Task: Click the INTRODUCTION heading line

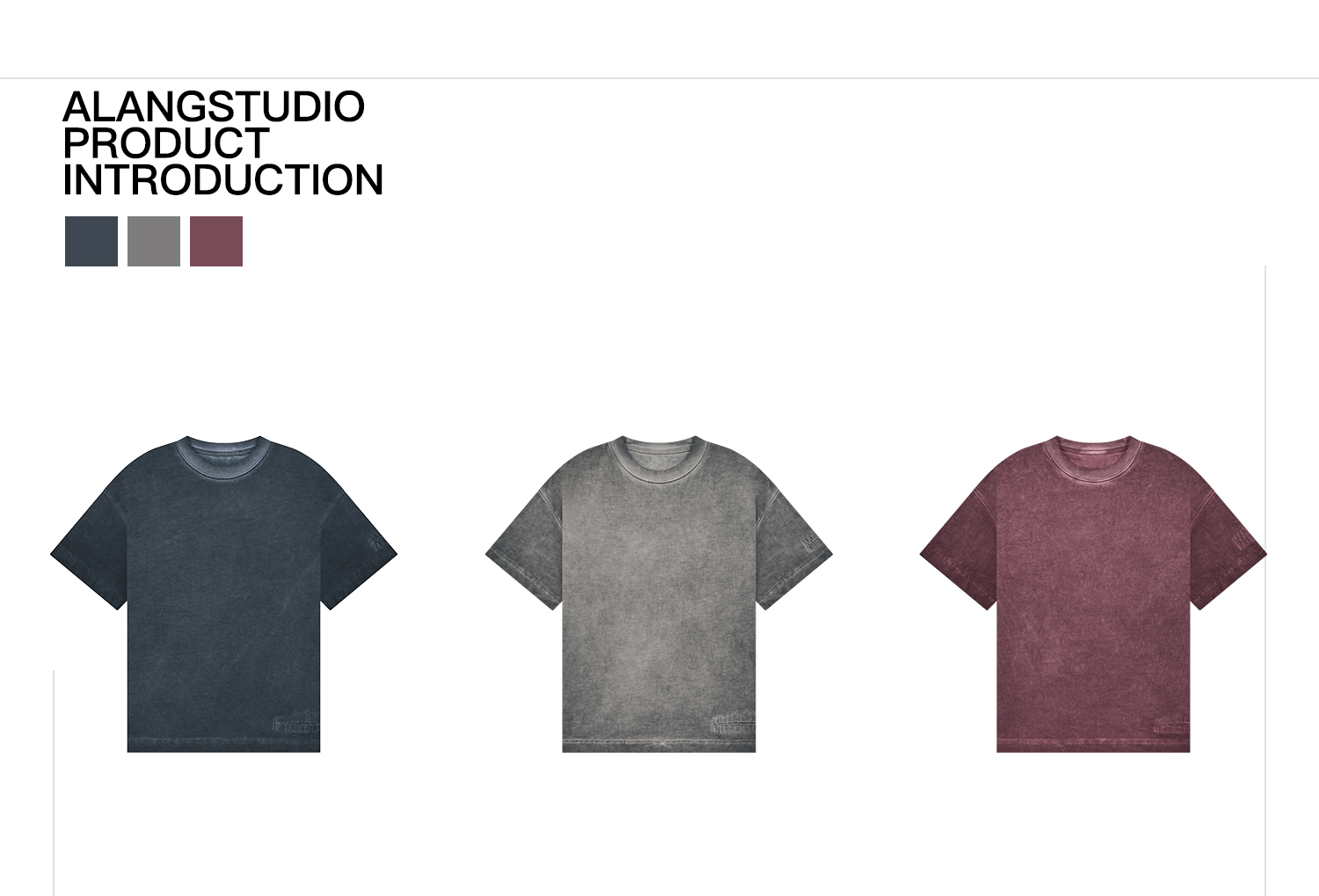Action: tap(223, 179)
